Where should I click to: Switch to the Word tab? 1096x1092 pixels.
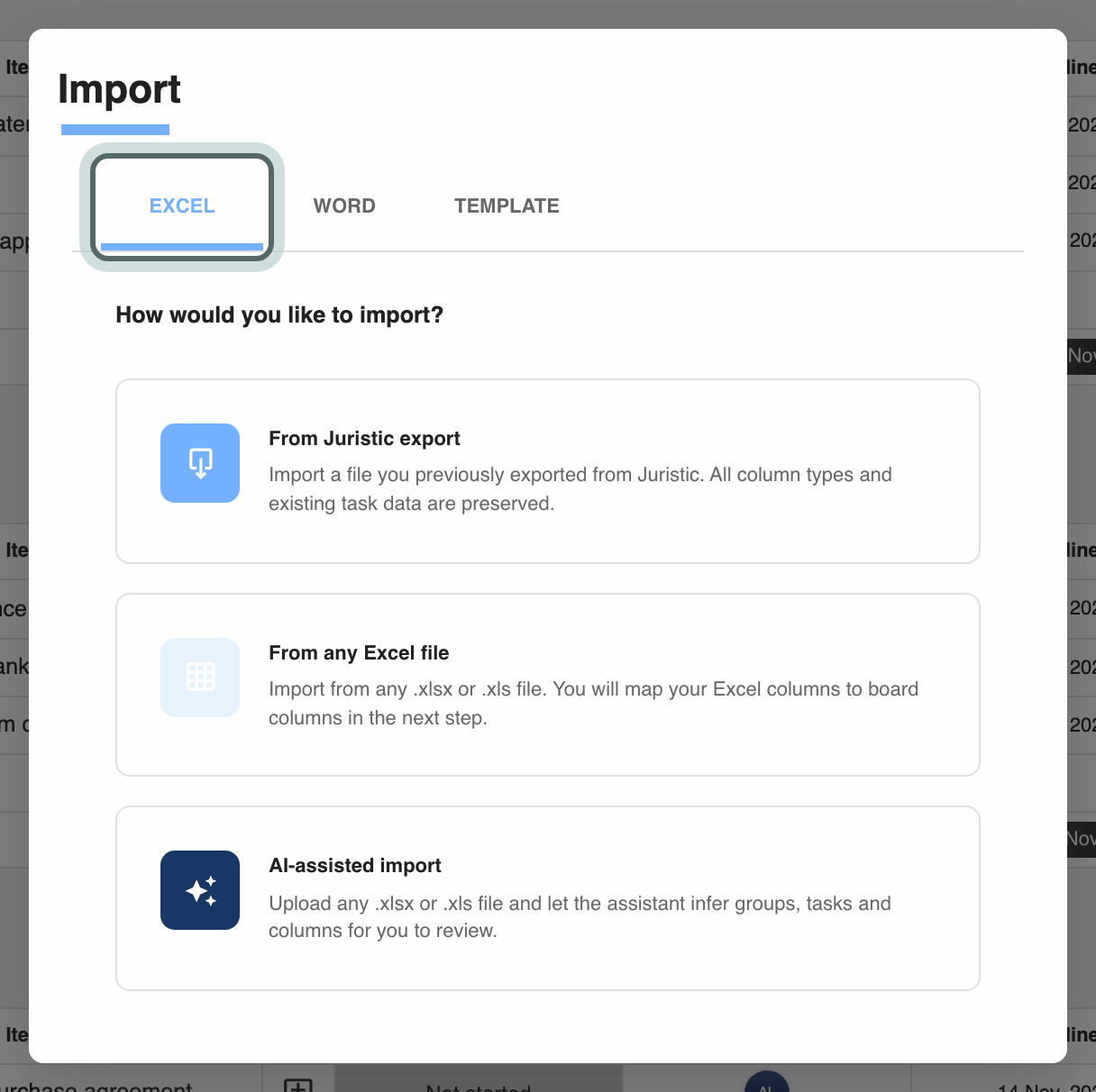pyautogui.click(x=344, y=206)
